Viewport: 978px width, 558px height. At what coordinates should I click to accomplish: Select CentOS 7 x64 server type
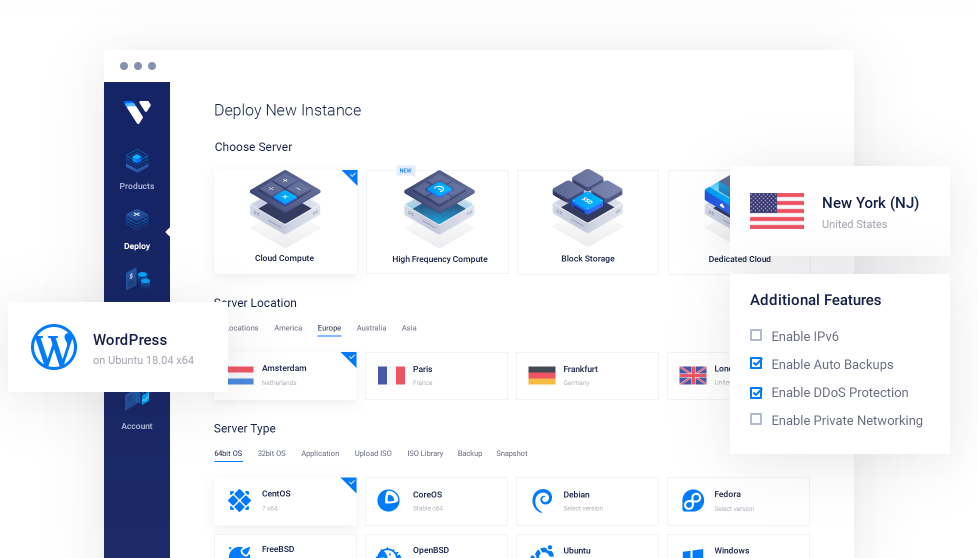[285, 501]
